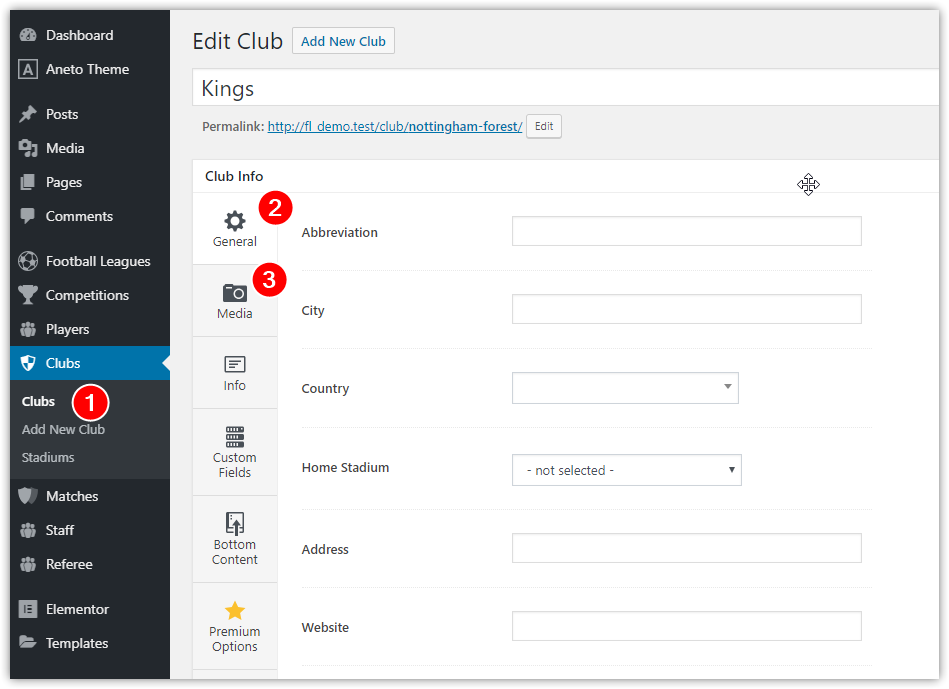Viewport: 949px width, 689px height.
Task: Focus the Website input field
Action: (x=686, y=626)
